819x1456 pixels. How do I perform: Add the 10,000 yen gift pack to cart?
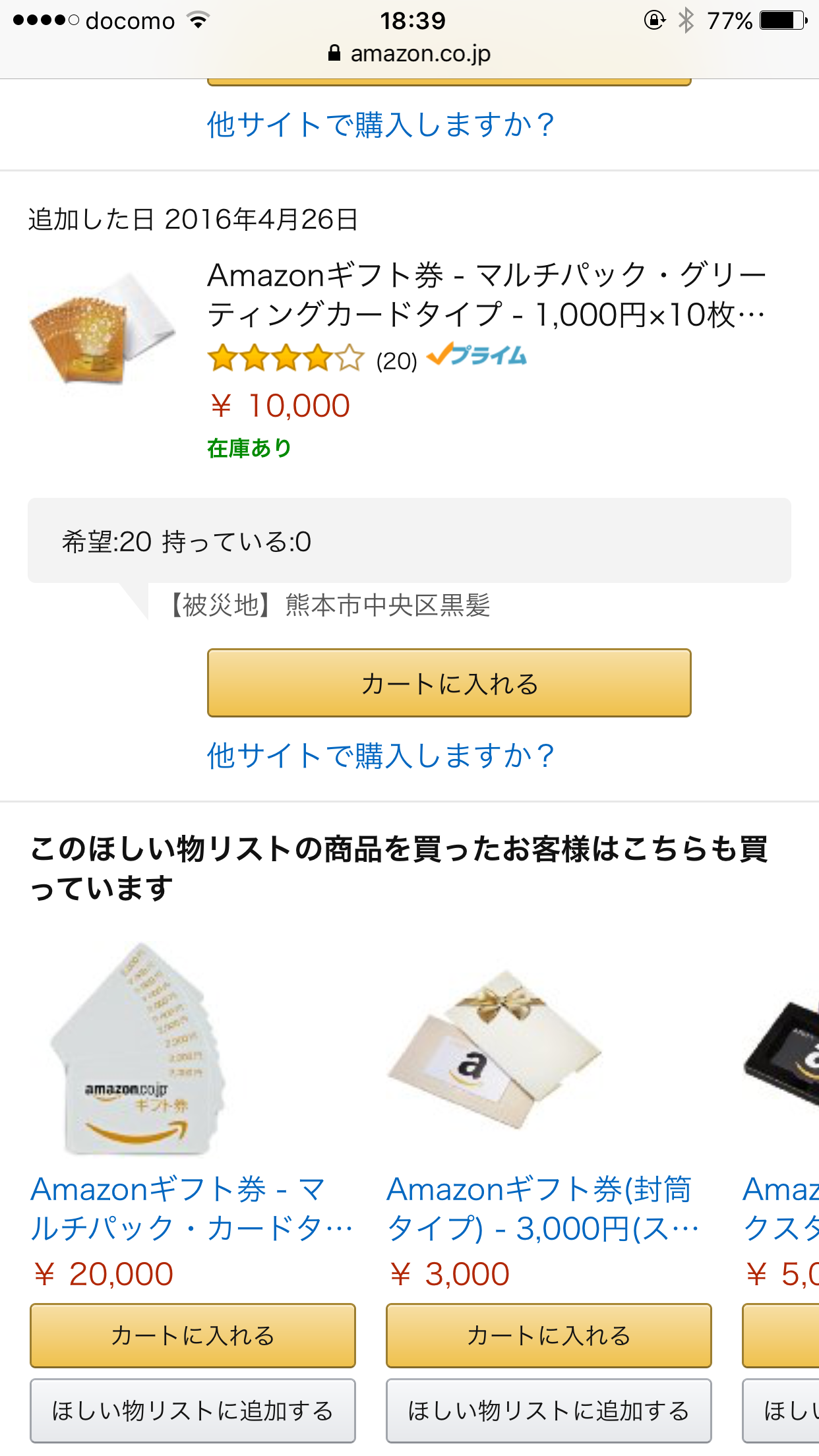tap(449, 683)
